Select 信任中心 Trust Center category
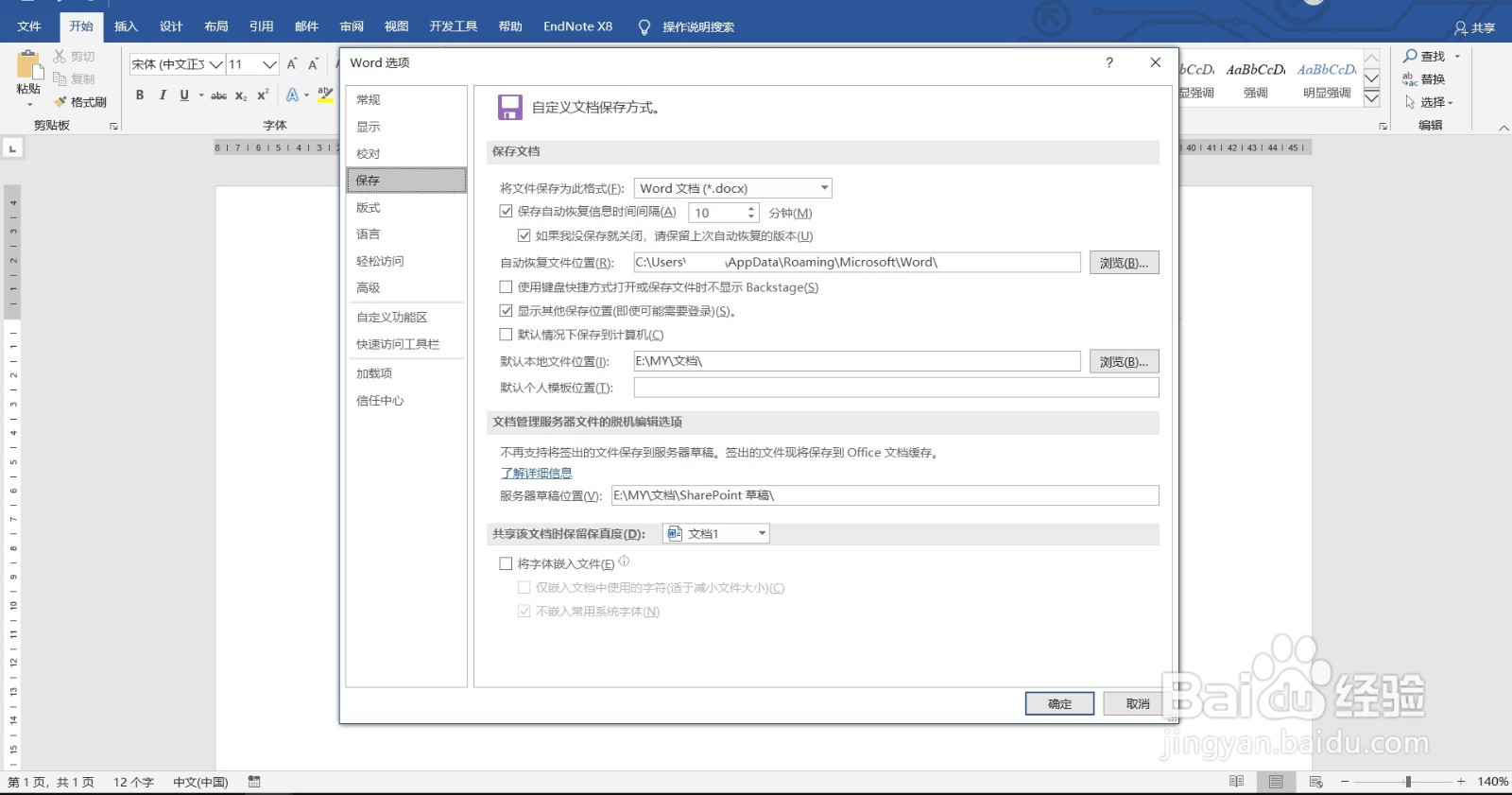1512x795 pixels. pos(406,401)
